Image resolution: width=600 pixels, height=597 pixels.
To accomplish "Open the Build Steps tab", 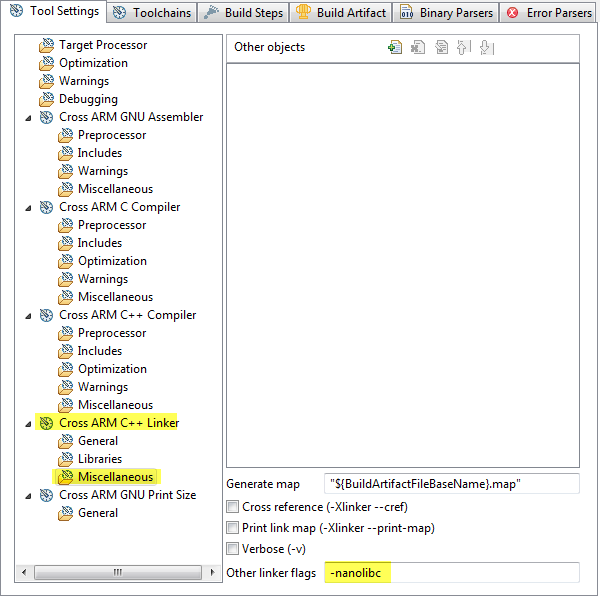I will (x=245, y=13).
